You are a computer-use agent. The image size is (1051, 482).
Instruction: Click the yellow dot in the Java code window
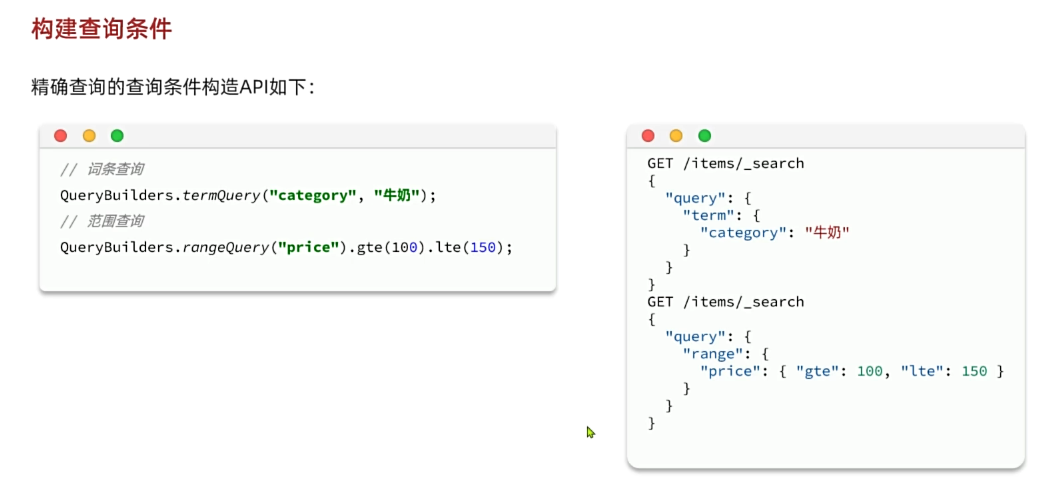pyautogui.click(x=89, y=136)
